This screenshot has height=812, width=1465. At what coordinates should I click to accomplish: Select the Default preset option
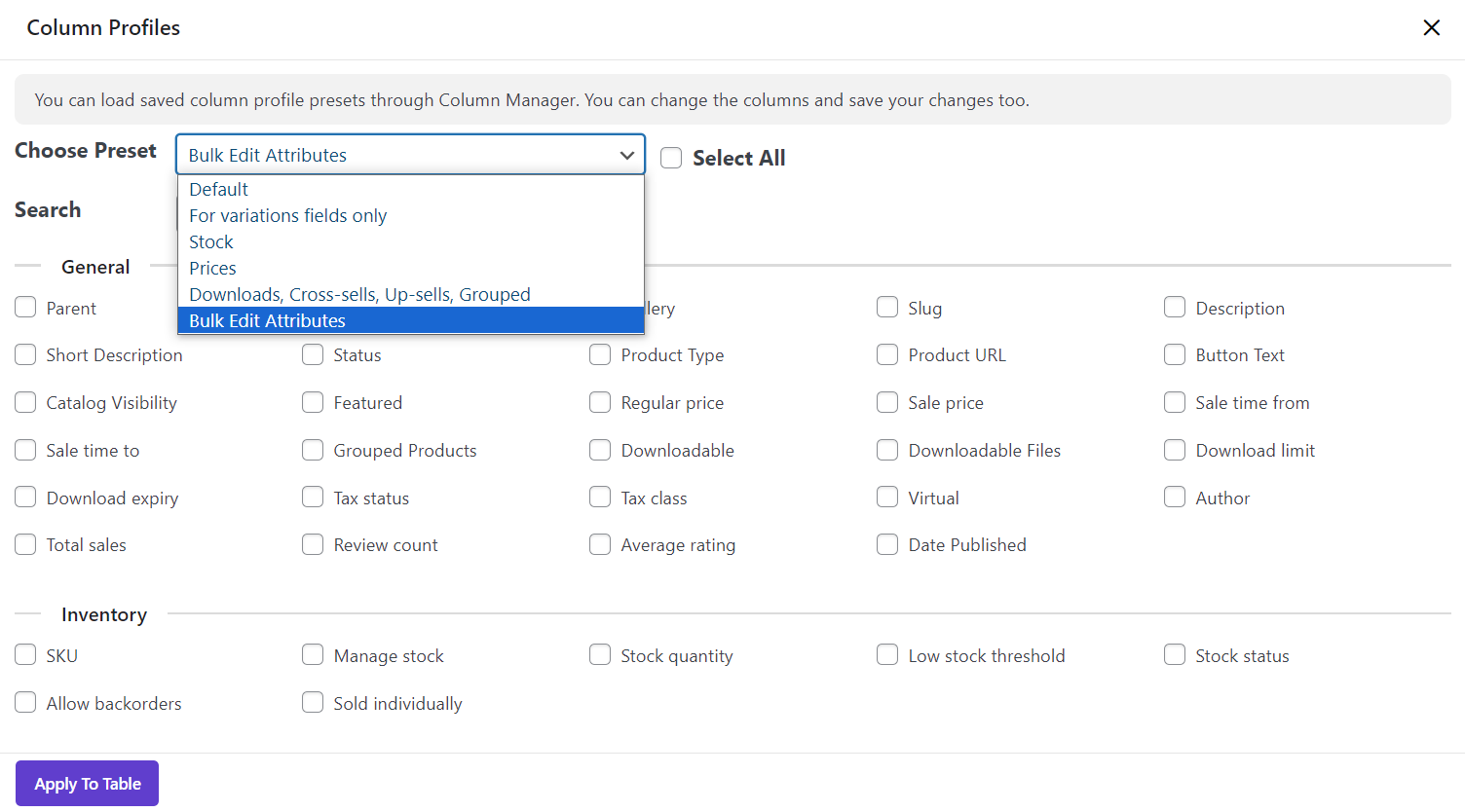coord(219,189)
